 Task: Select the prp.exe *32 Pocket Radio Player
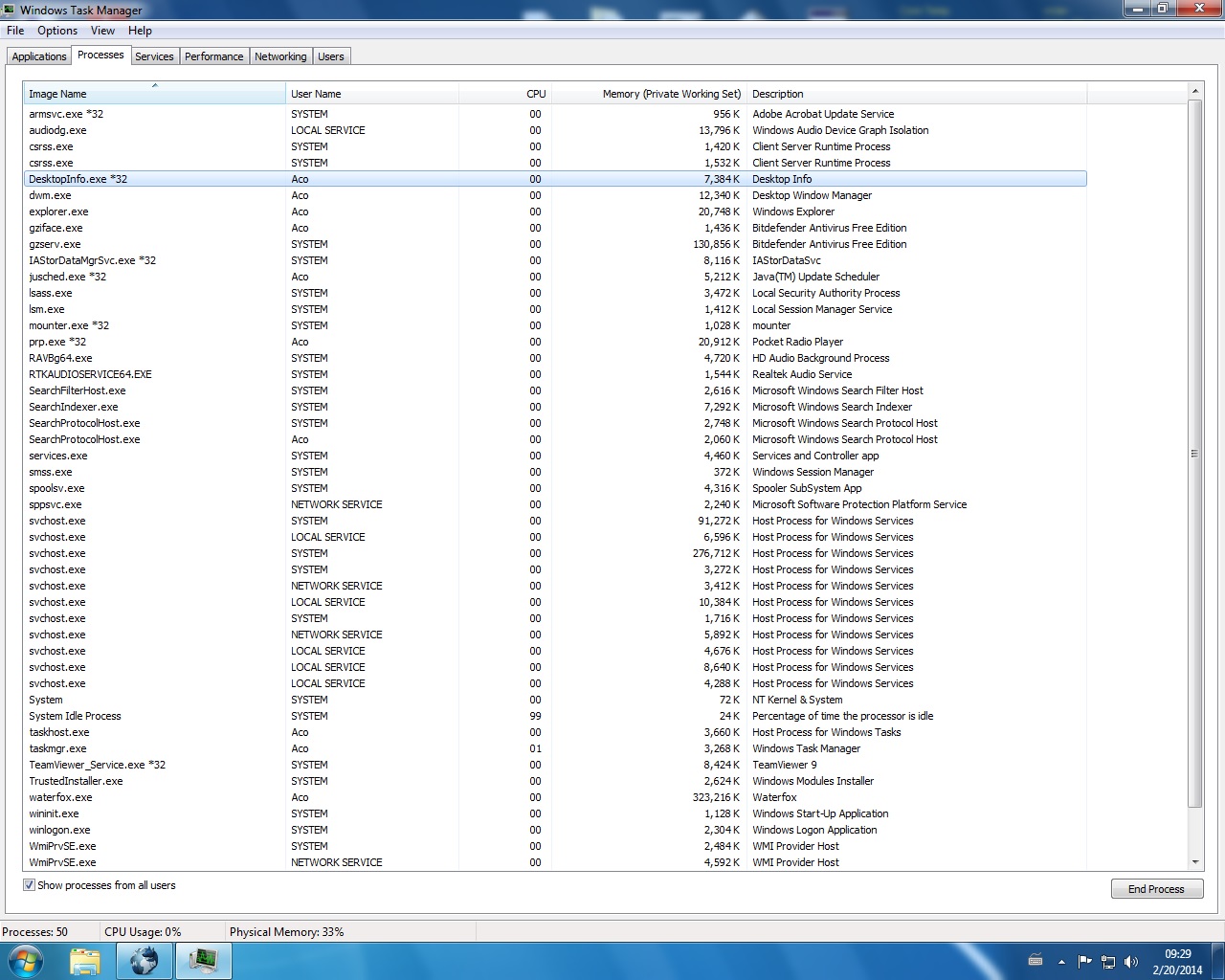(x=555, y=342)
